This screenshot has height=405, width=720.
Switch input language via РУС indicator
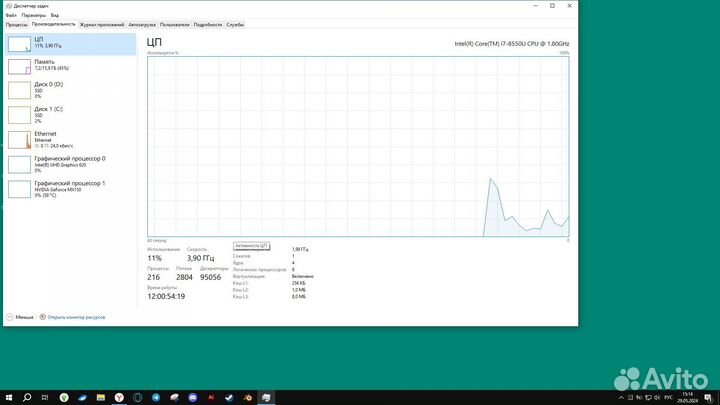pyautogui.click(x=669, y=398)
